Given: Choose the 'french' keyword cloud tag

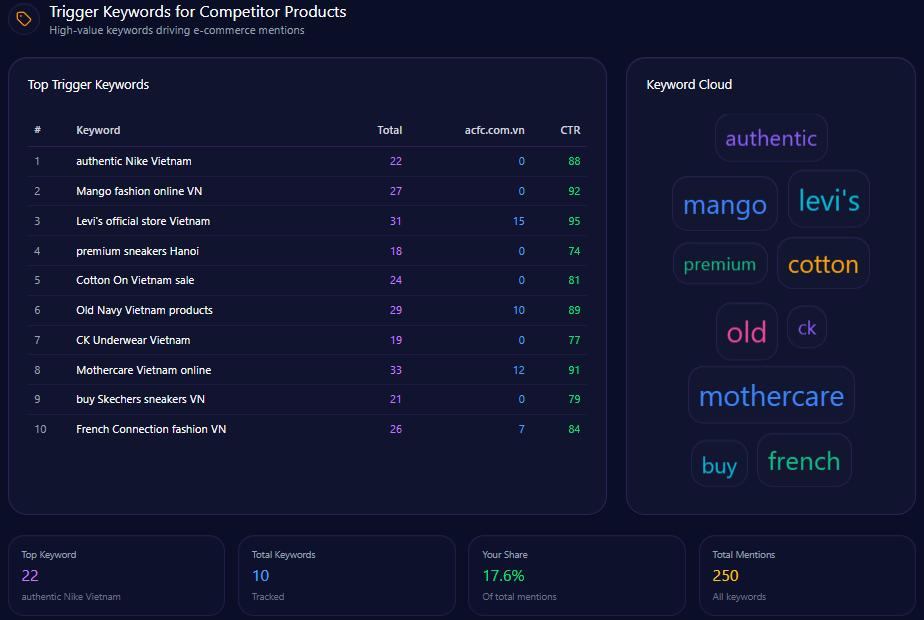Looking at the screenshot, I should (x=804, y=461).
